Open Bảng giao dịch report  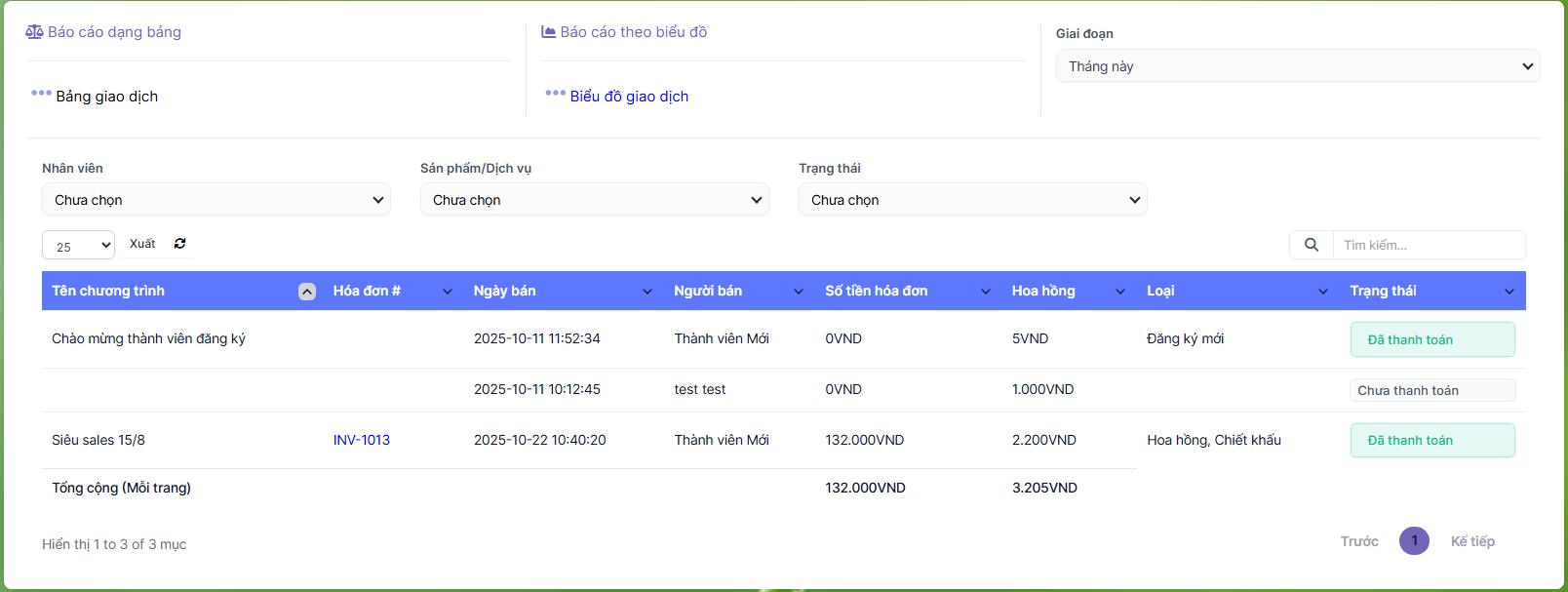(106, 97)
